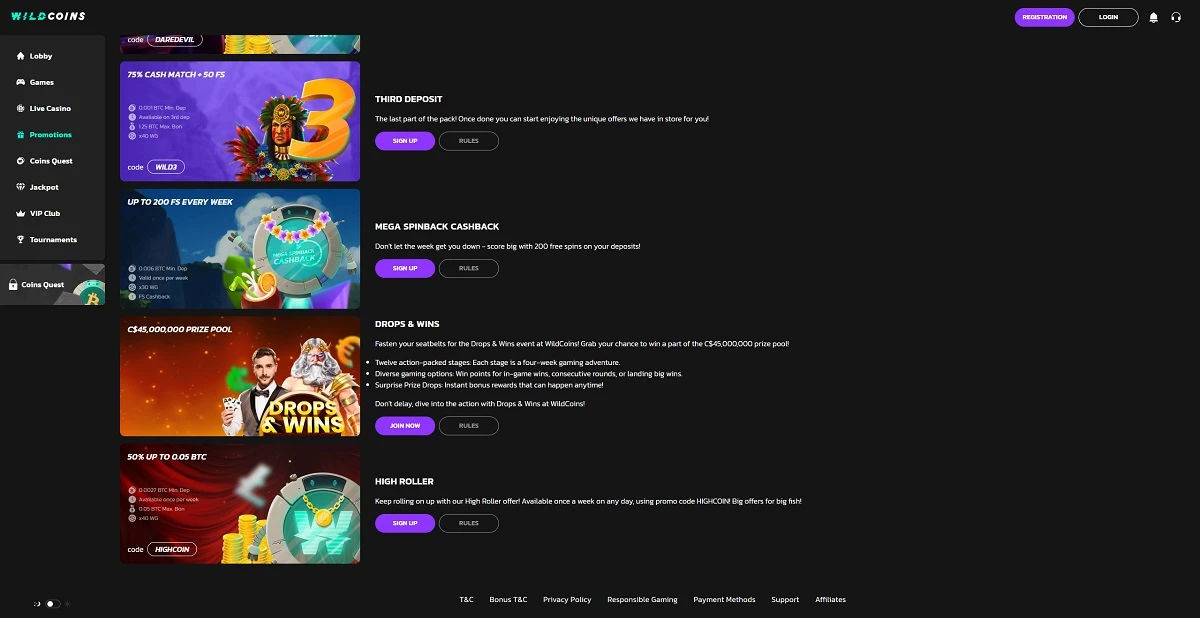The width and height of the screenshot is (1200, 618).
Task: Click the Jackpot diamond icon
Action: click(21, 187)
